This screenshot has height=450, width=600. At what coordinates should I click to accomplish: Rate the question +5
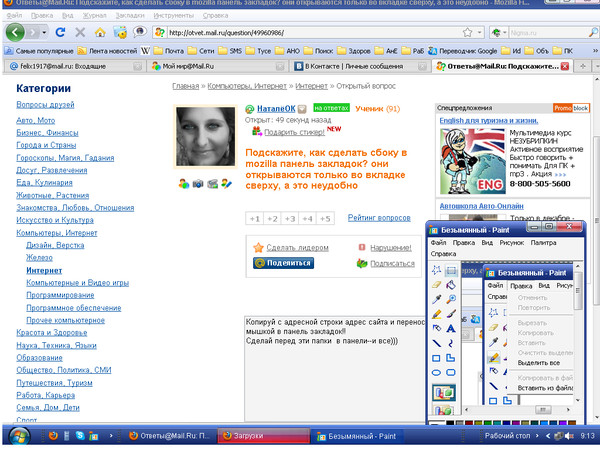[x=325, y=218]
